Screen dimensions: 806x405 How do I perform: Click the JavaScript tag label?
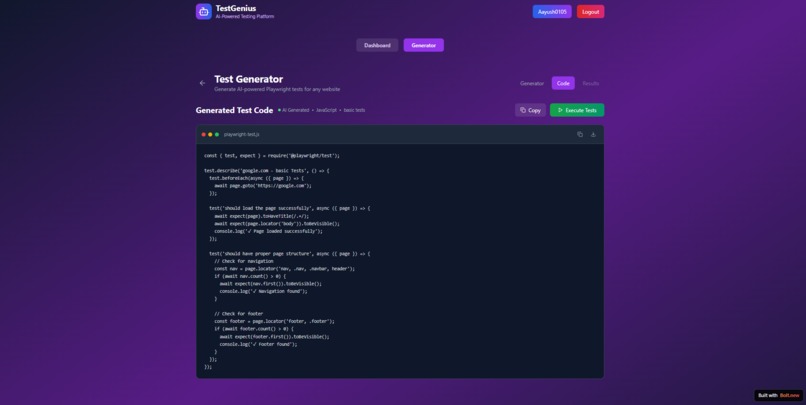coord(326,110)
